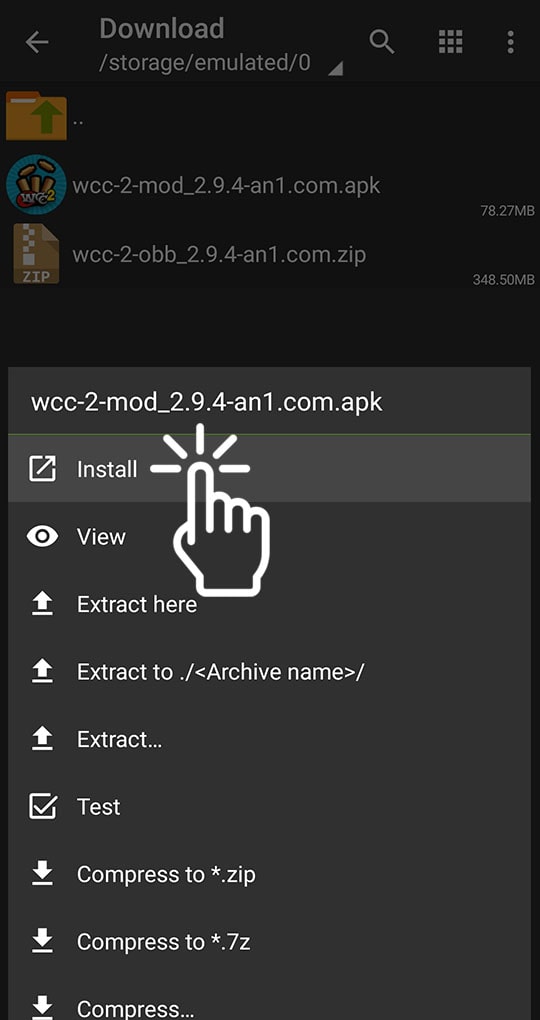Click the eye icon beside View

point(42,537)
